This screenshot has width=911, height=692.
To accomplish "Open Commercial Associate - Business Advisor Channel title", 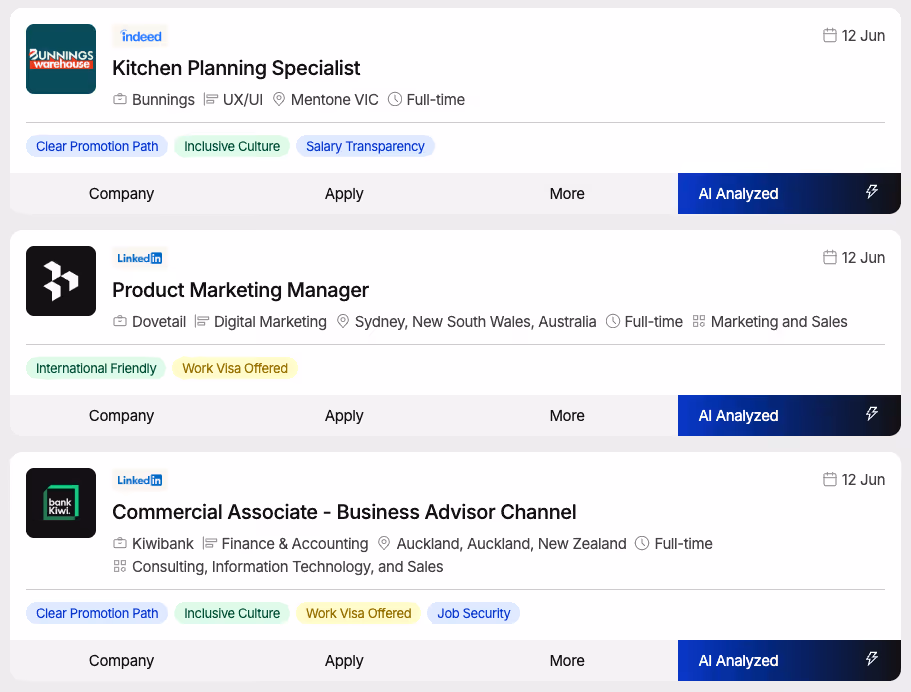I will [x=344, y=512].
